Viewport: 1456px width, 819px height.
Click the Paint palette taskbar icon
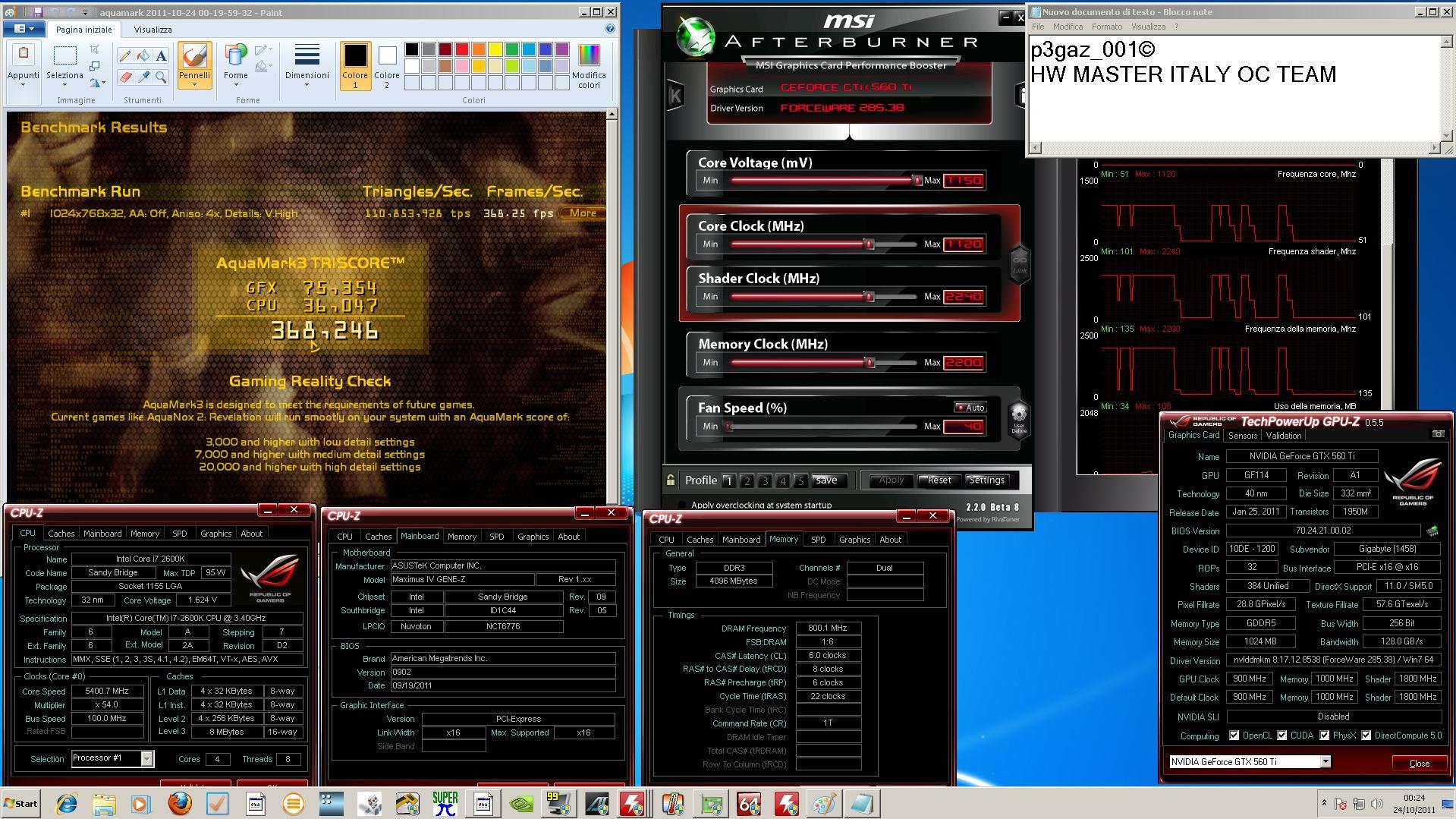(x=825, y=804)
